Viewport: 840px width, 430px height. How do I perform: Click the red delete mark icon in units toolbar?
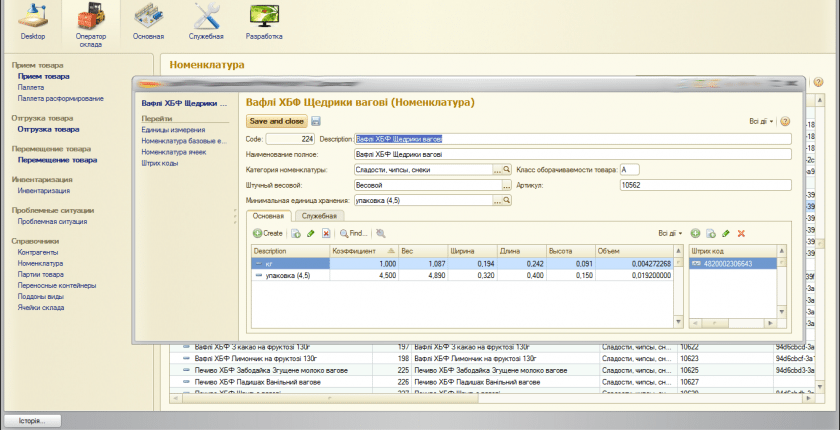click(x=326, y=233)
